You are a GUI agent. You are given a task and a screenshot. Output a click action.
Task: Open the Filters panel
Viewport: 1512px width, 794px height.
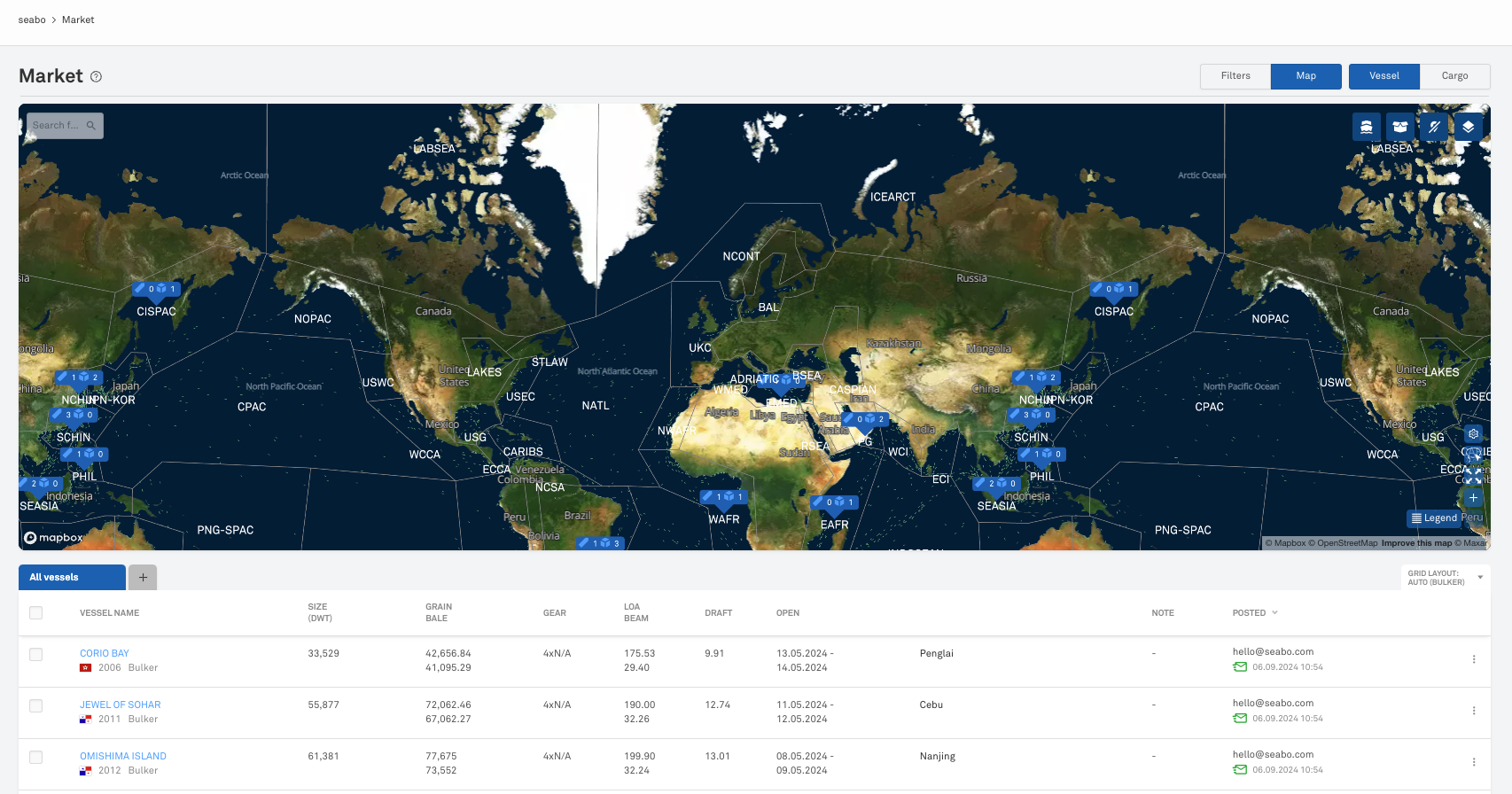click(1235, 76)
